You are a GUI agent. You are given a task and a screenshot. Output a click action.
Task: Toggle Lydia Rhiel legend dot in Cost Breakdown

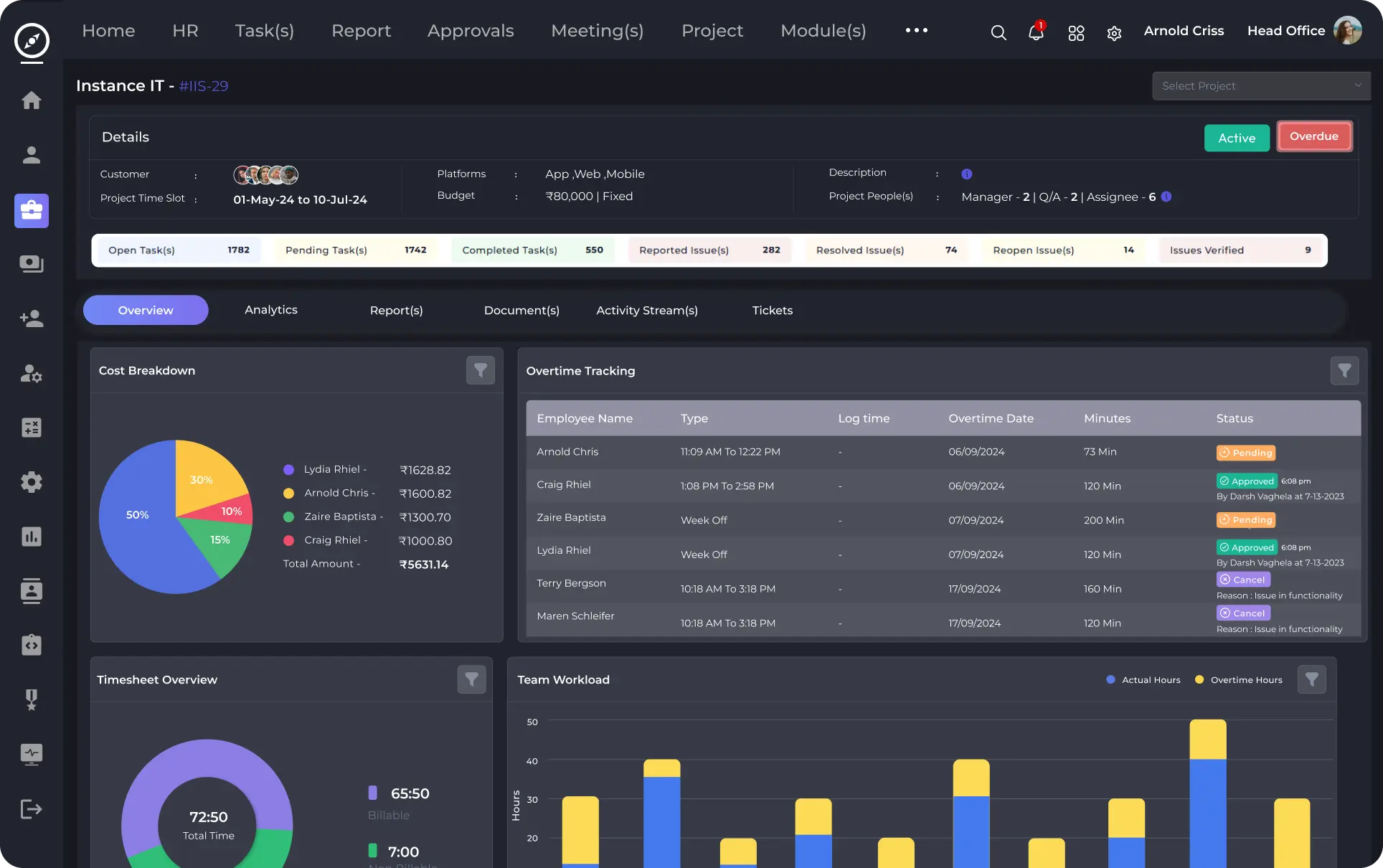tap(288, 470)
